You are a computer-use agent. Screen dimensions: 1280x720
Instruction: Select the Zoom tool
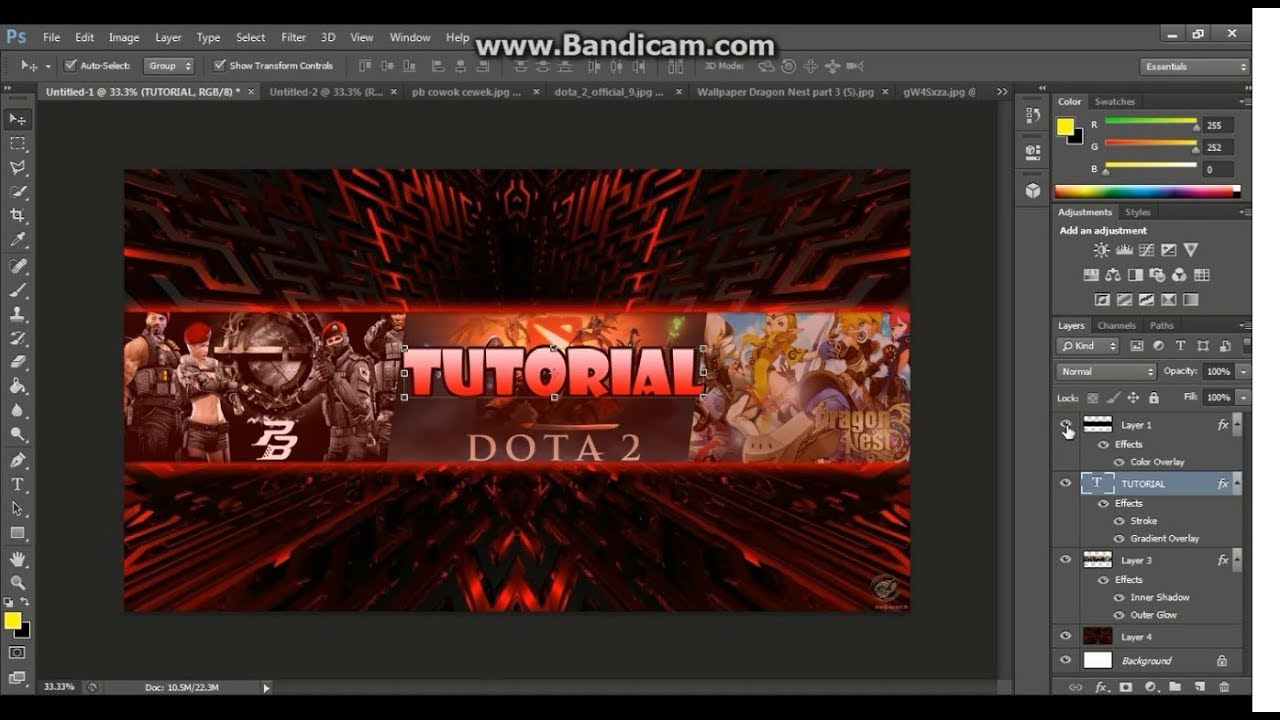(x=17, y=582)
